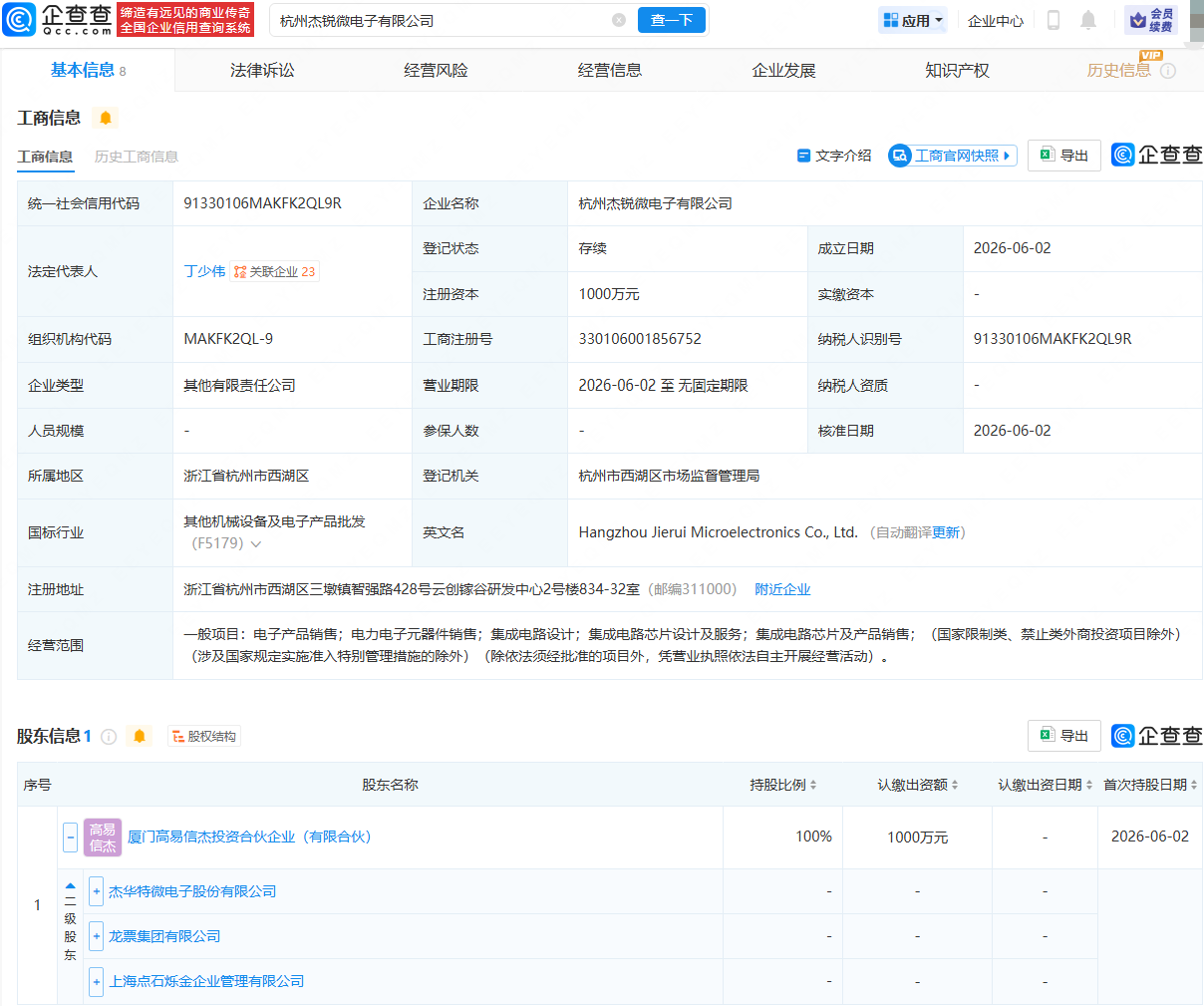The image size is (1204, 1006).
Task: Click the mobile phone icon in header
Action: pos(1053,20)
